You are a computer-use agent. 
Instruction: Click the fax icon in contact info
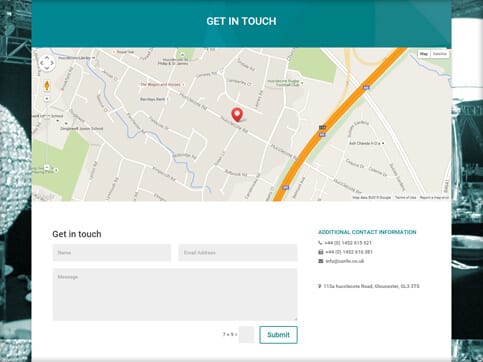[321, 252]
